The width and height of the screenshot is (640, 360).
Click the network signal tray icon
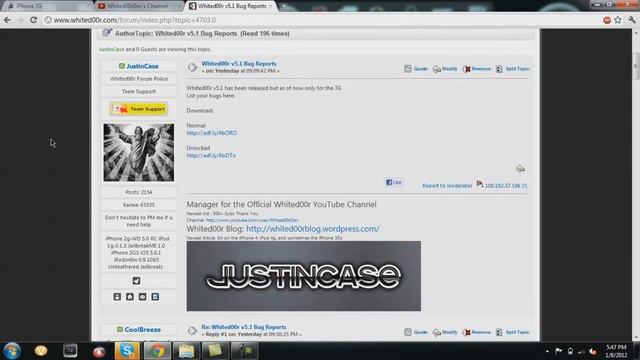[x=581, y=351]
